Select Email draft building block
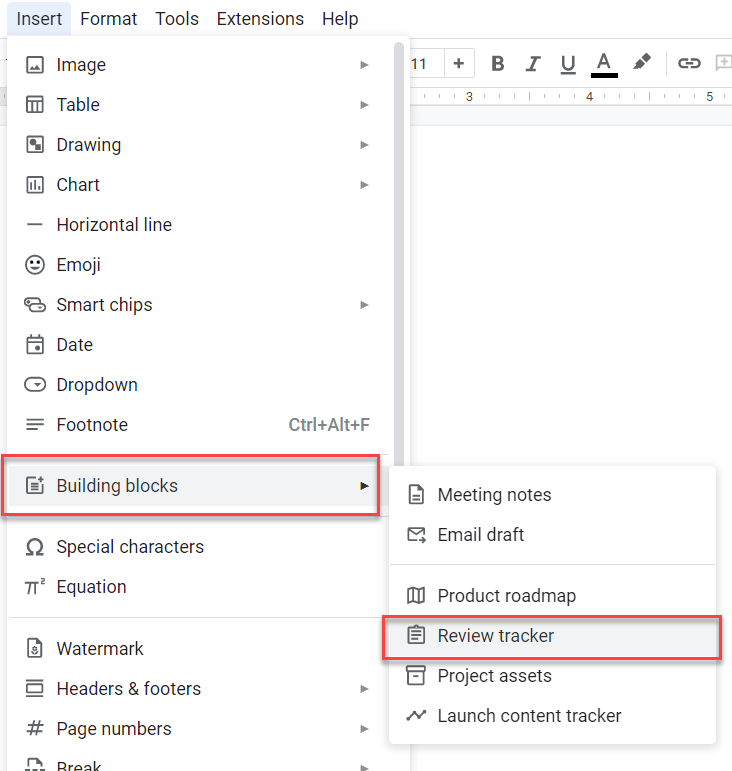This screenshot has height=771, width=732. pos(480,535)
